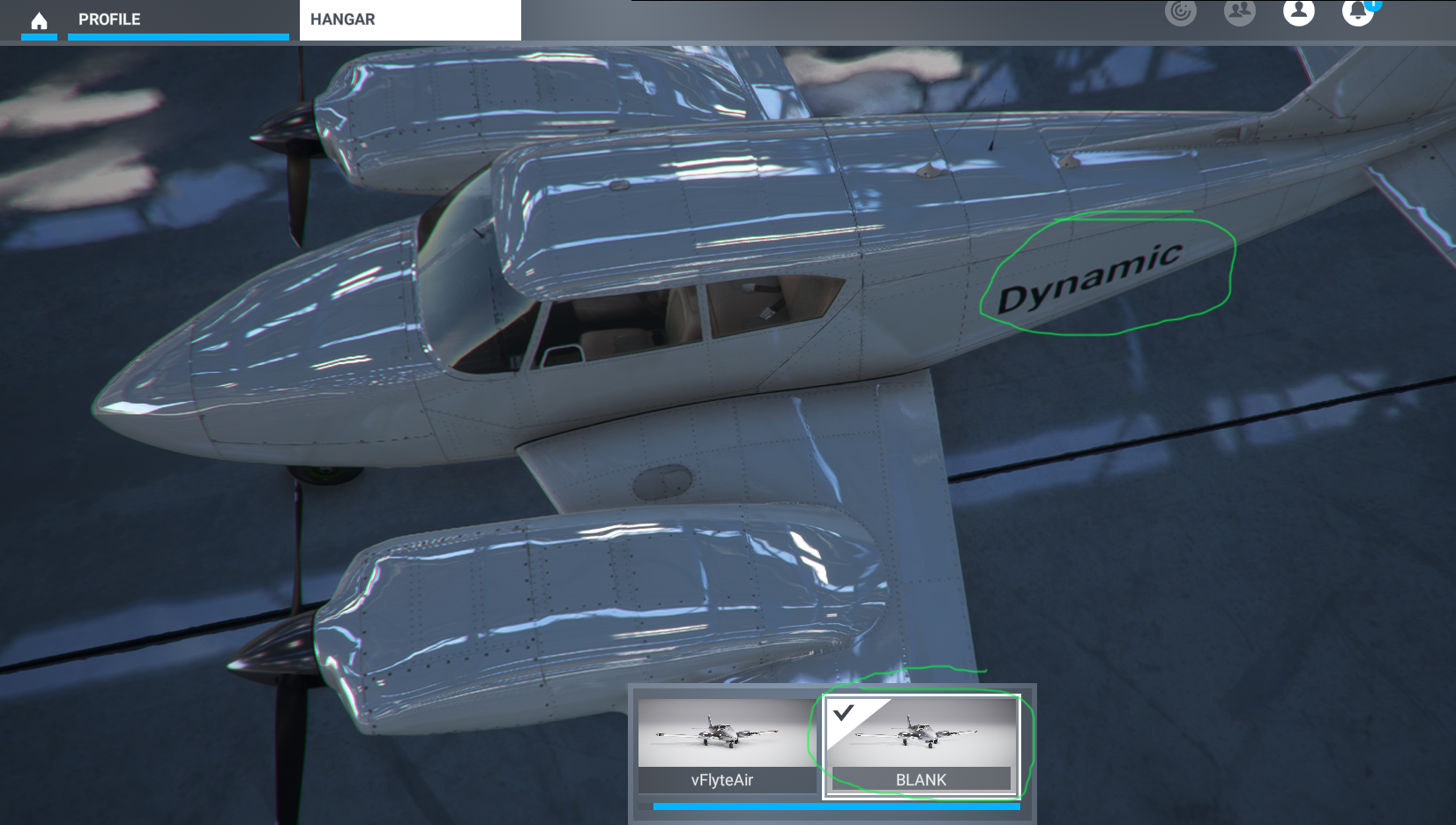Open the notifications bell
Image resolution: width=1456 pixels, height=825 pixels.
(1356, 11)
